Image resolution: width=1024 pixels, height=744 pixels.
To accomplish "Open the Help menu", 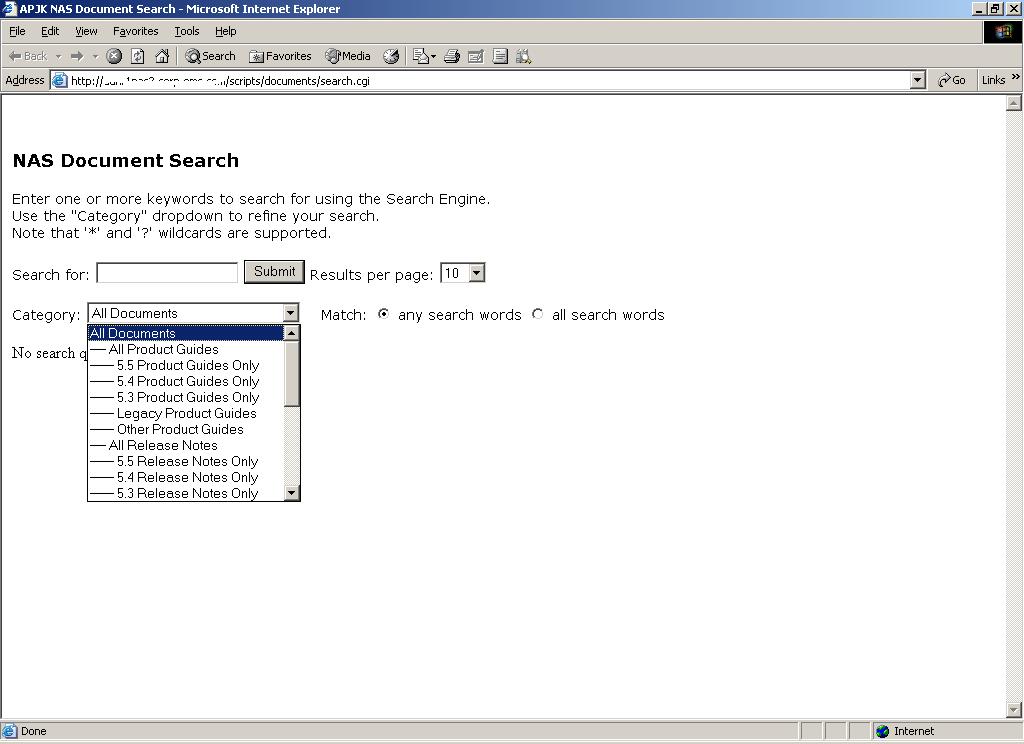I will (225, 31).
